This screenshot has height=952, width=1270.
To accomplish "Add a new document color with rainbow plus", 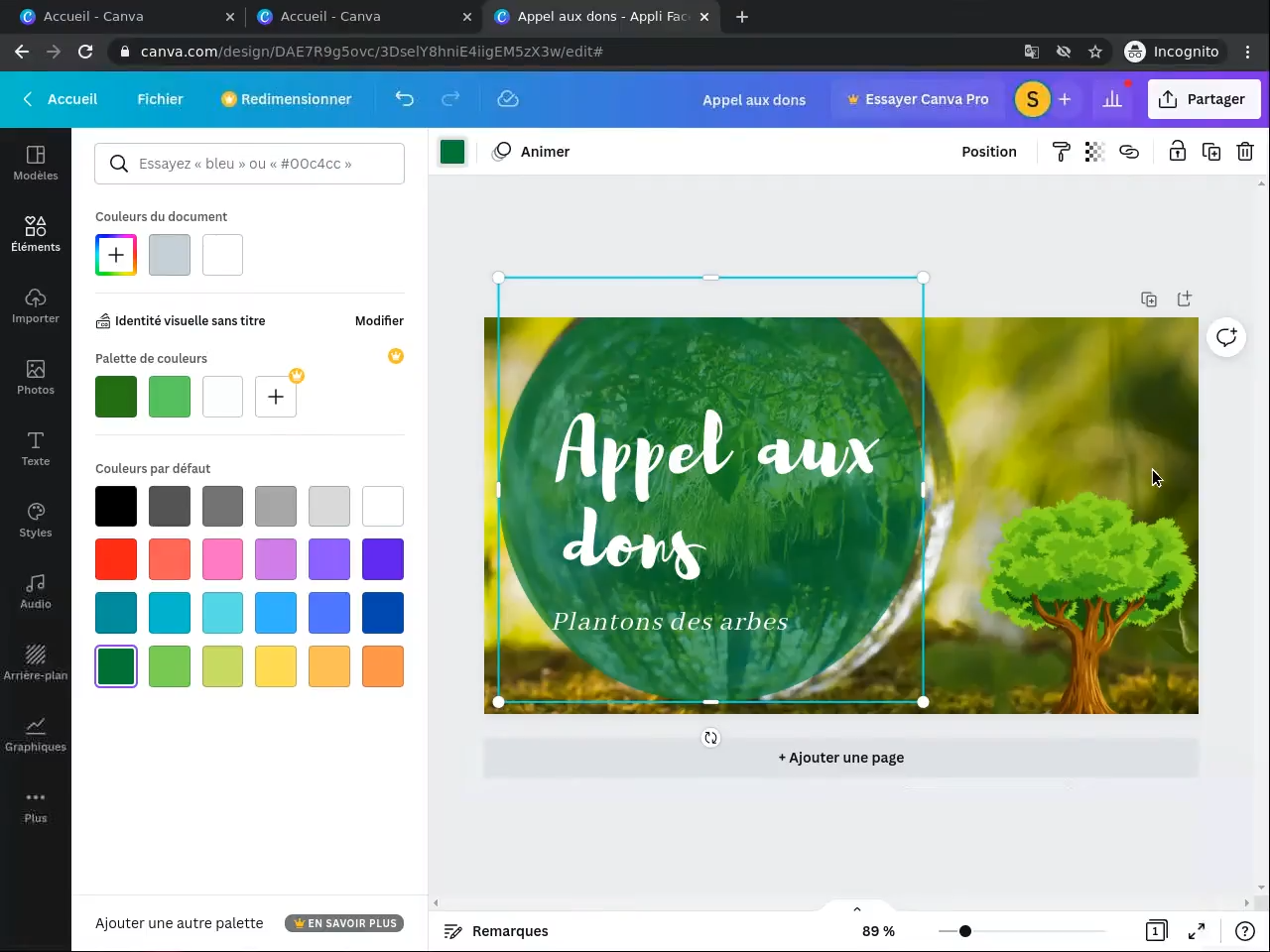I will coord(116,255).
